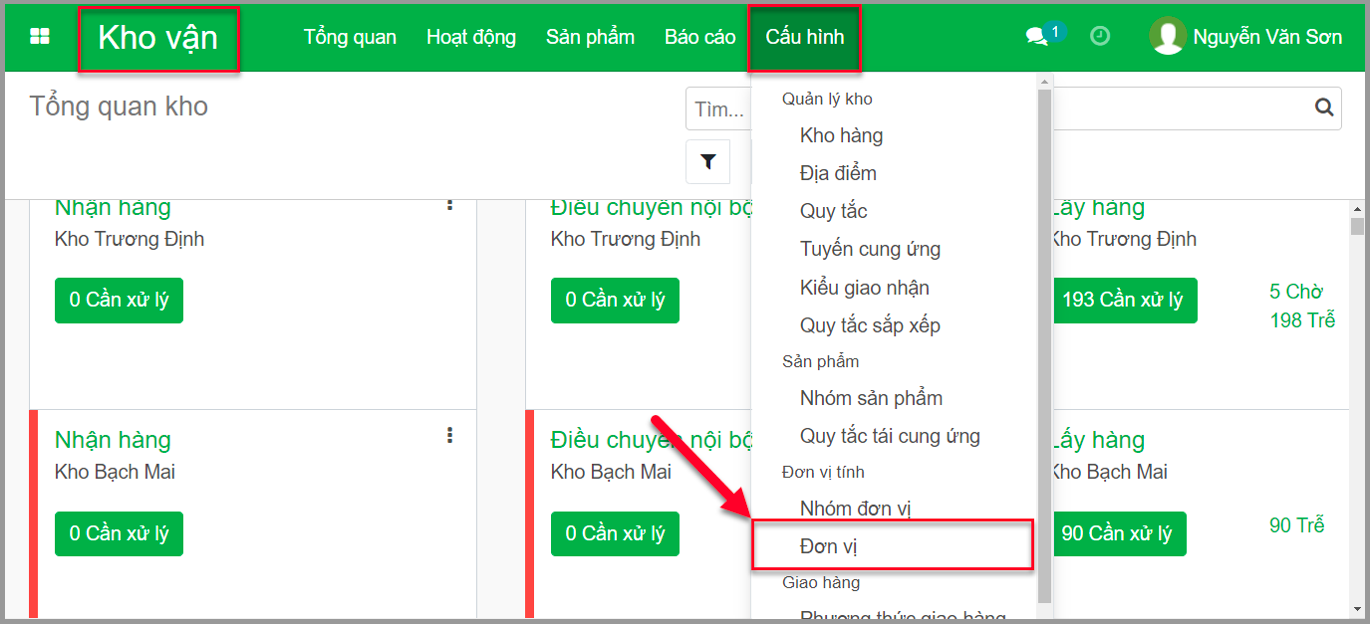Open the filter funnel button
The width and height of the screenshot is (1370, 624).
(708, 161)
